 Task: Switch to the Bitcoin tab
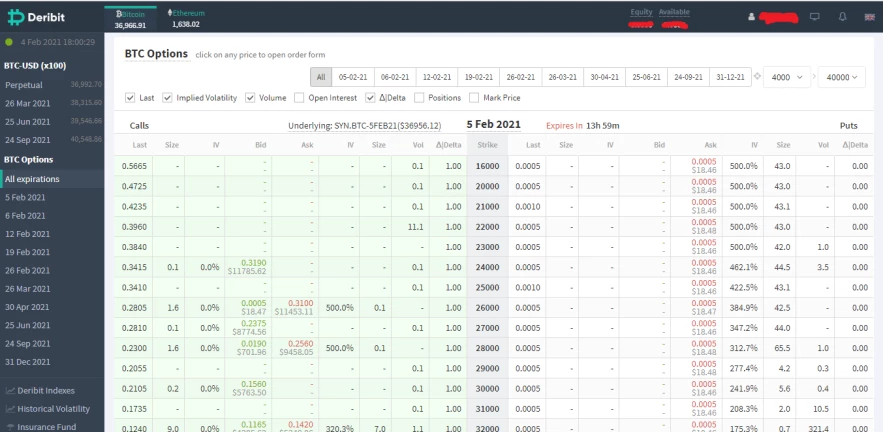click(x=131, y=19)
